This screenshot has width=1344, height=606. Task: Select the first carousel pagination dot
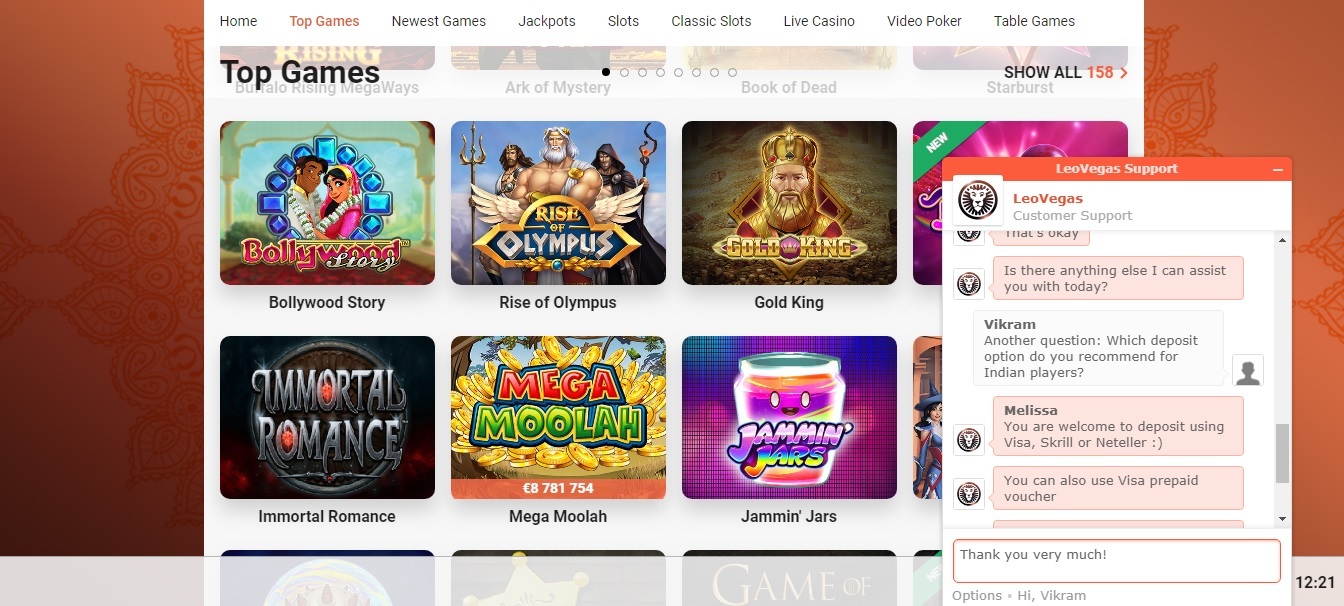(606, 72)
